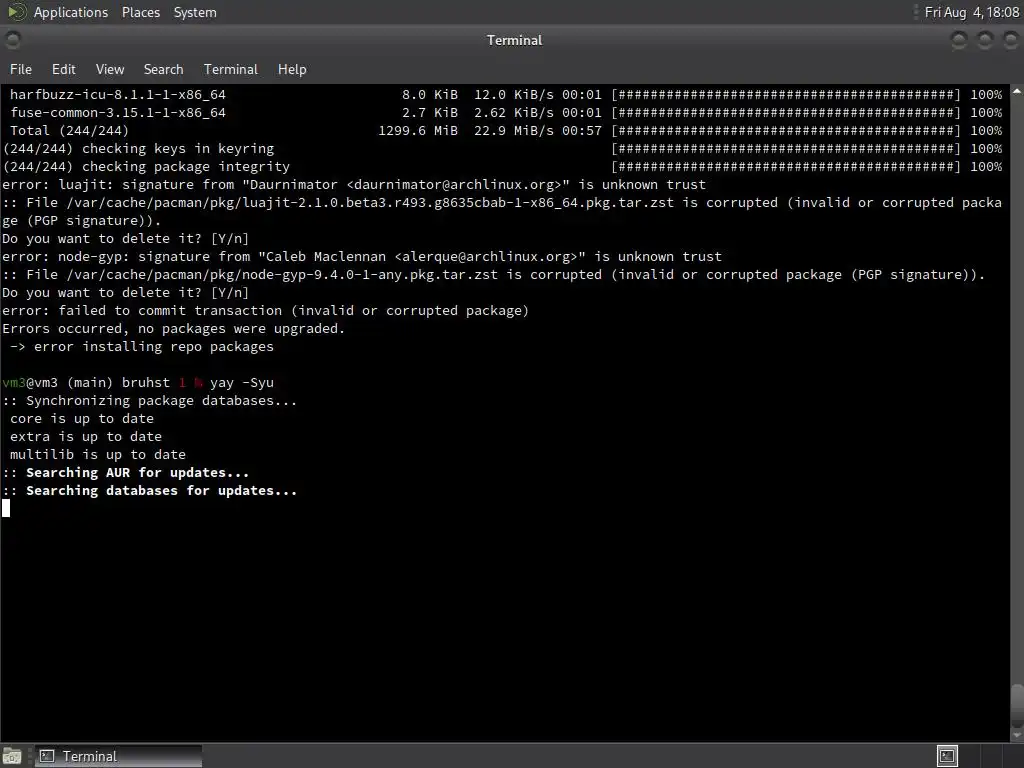The image size is (1024, 768).
Task: Click 'harfbuzz-icu-8.1.1-1-x86_64' package name
Action: (x=118, y=95)
